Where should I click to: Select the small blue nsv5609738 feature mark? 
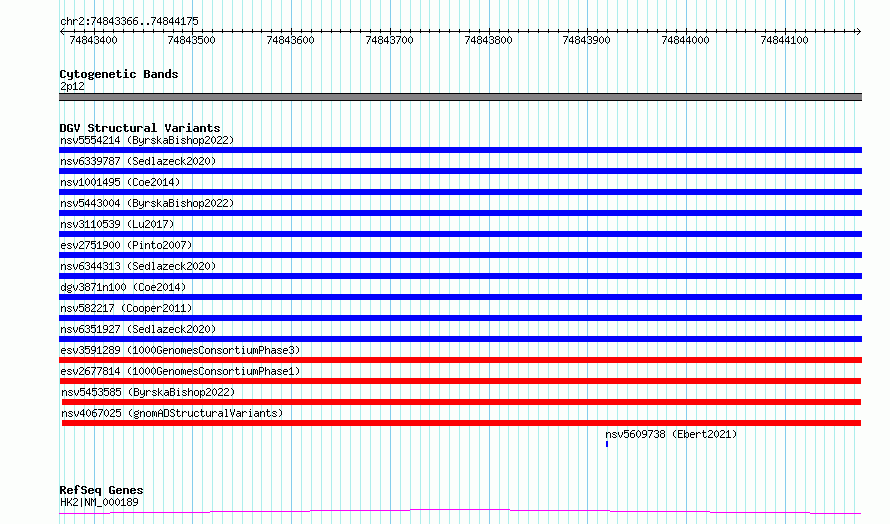coord(607,443)
